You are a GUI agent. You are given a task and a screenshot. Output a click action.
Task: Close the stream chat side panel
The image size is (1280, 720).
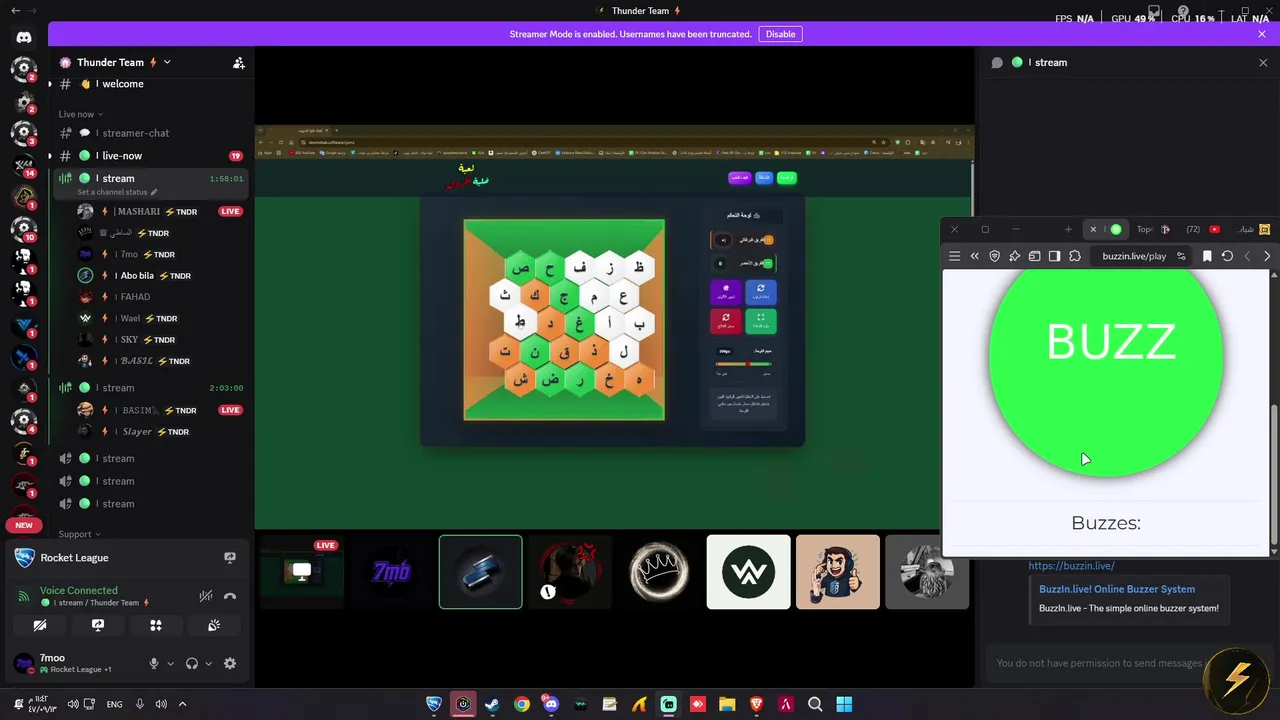point(1262,62)
